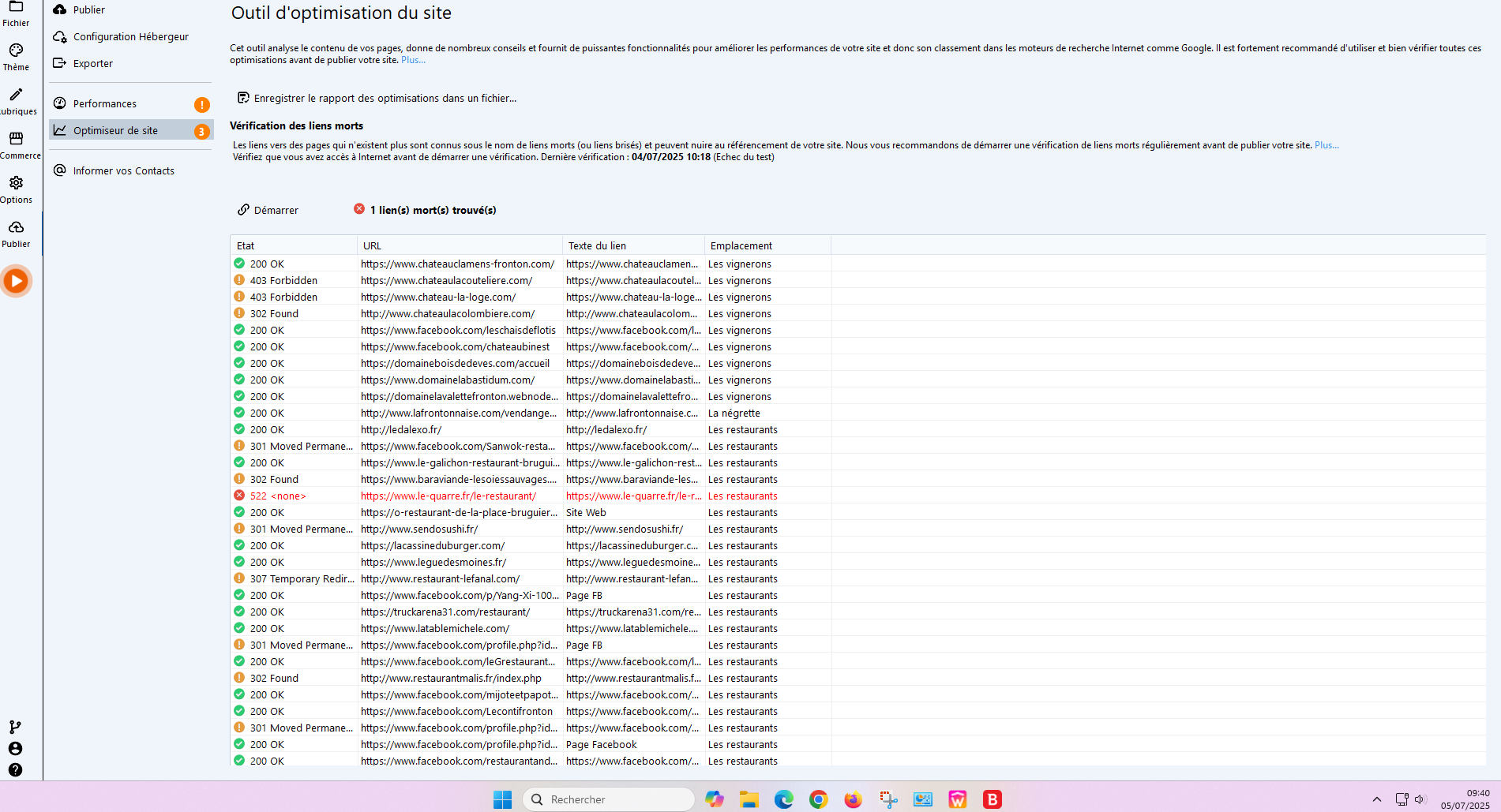Select the chateauclamens-fronton.com URL cell

[458, 264]
